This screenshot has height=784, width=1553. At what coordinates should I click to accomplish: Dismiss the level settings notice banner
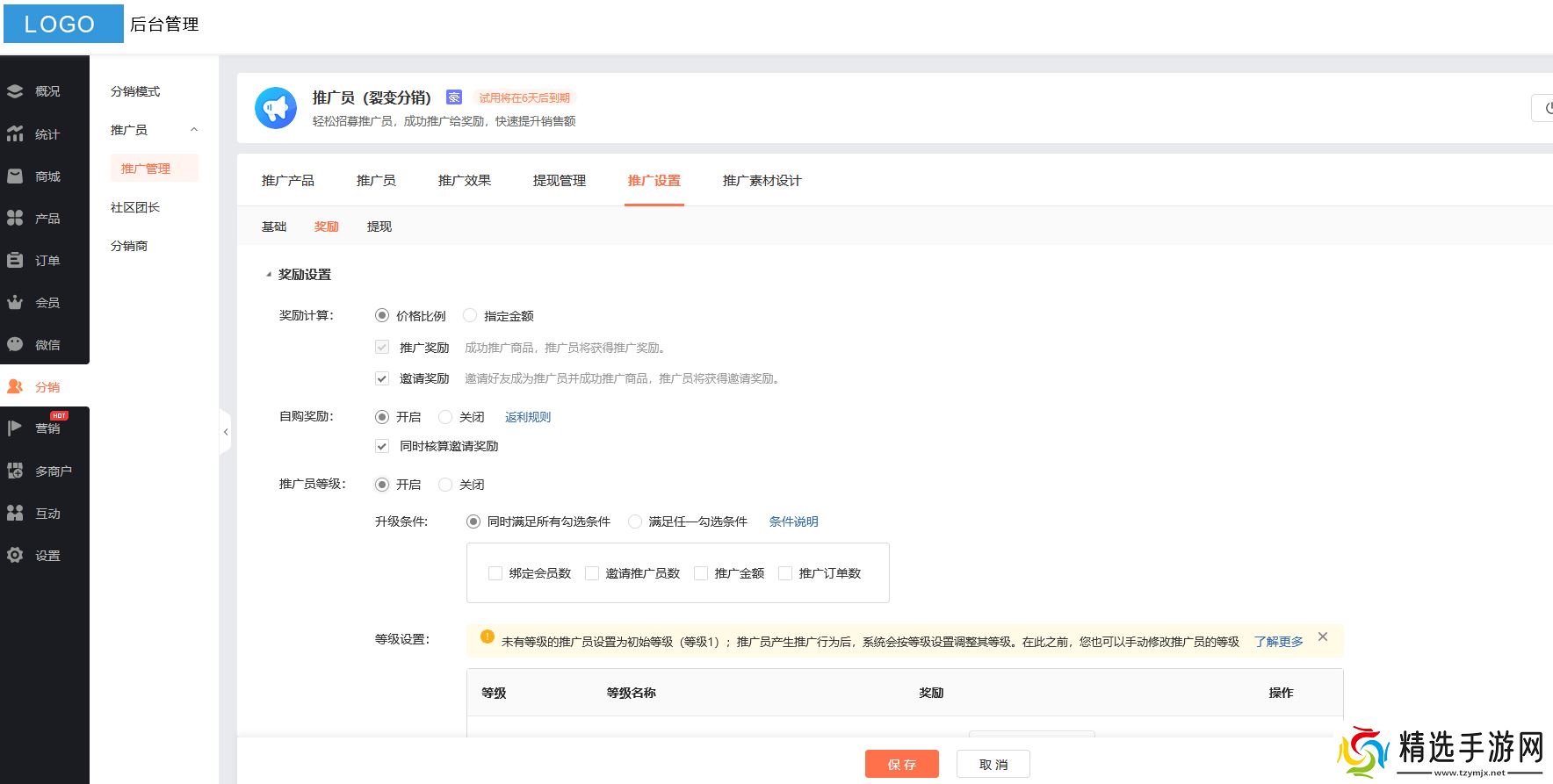click(1323, 637)
